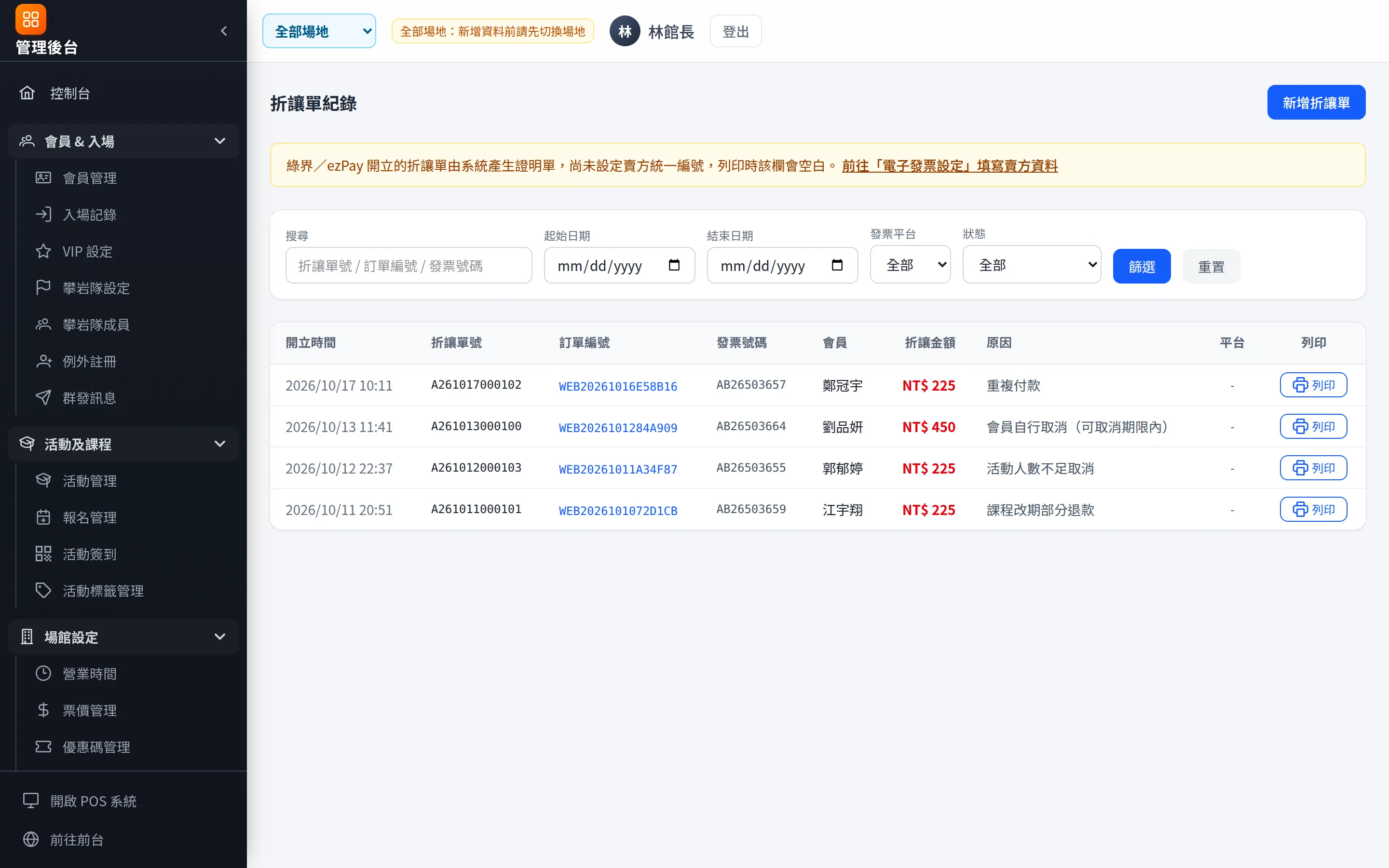Open the 結束日期 calendar picker icon
The image size is (1389, 868).
click(837, 265)
